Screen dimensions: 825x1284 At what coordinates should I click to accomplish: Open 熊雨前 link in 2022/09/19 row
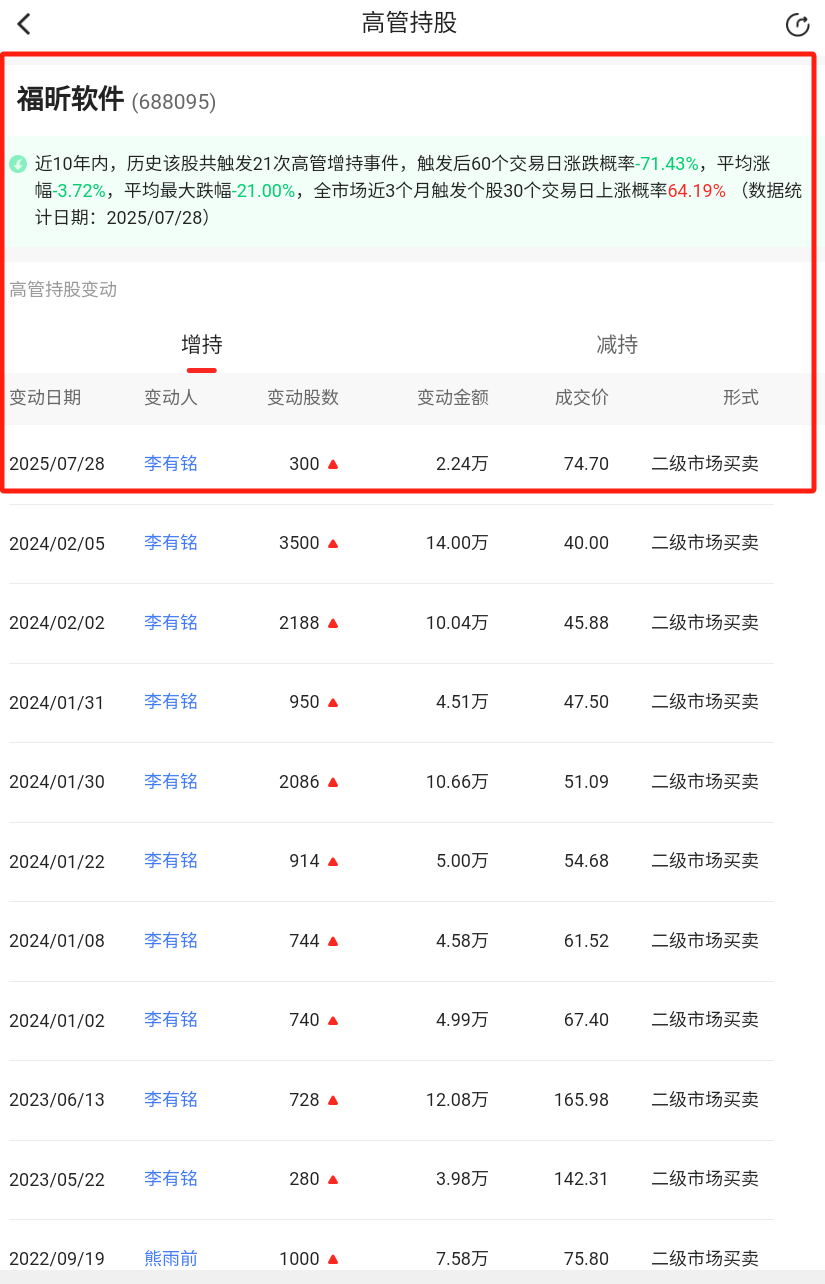[171, 1259]
